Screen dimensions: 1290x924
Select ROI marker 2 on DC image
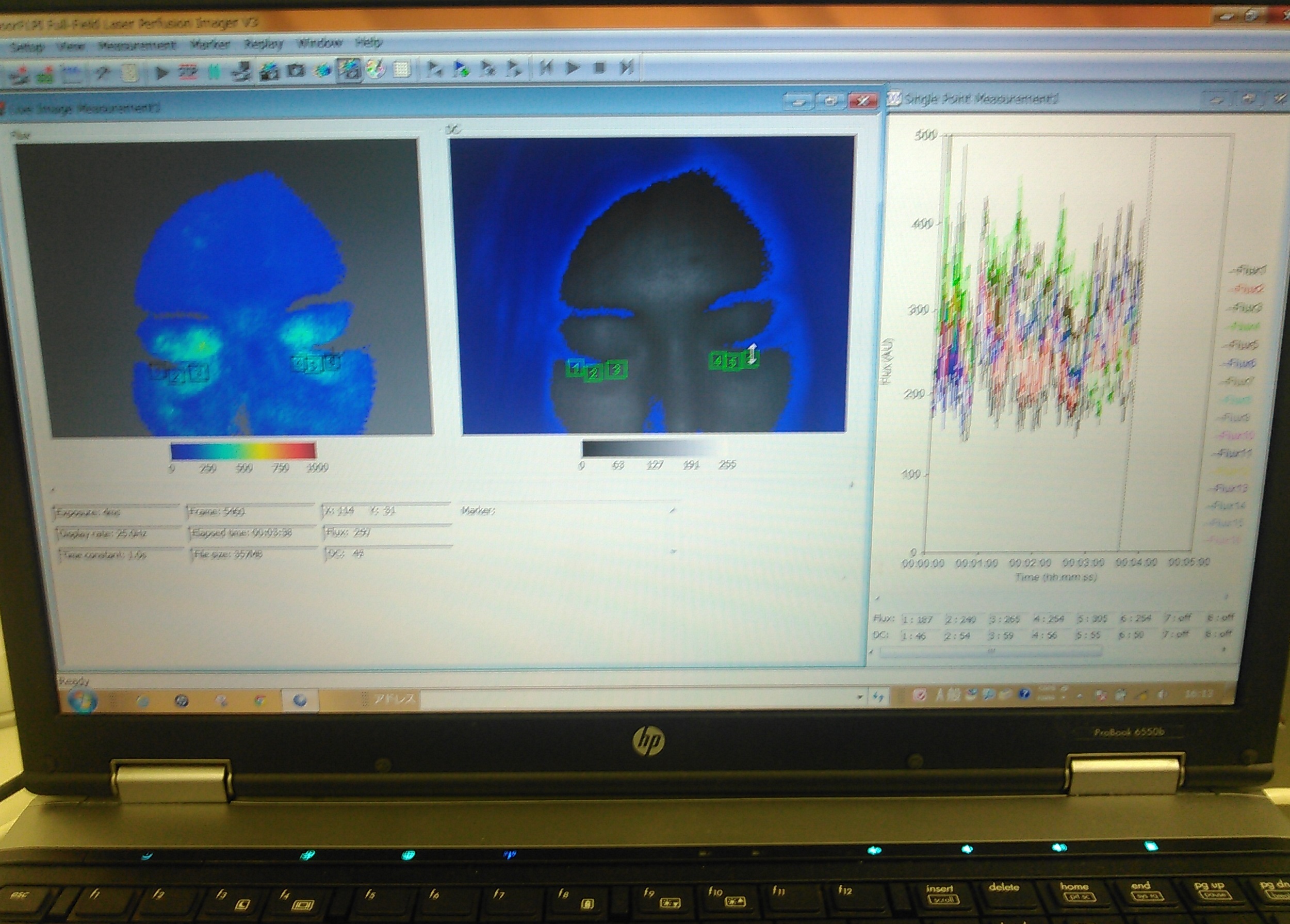(x=593, y=372)
